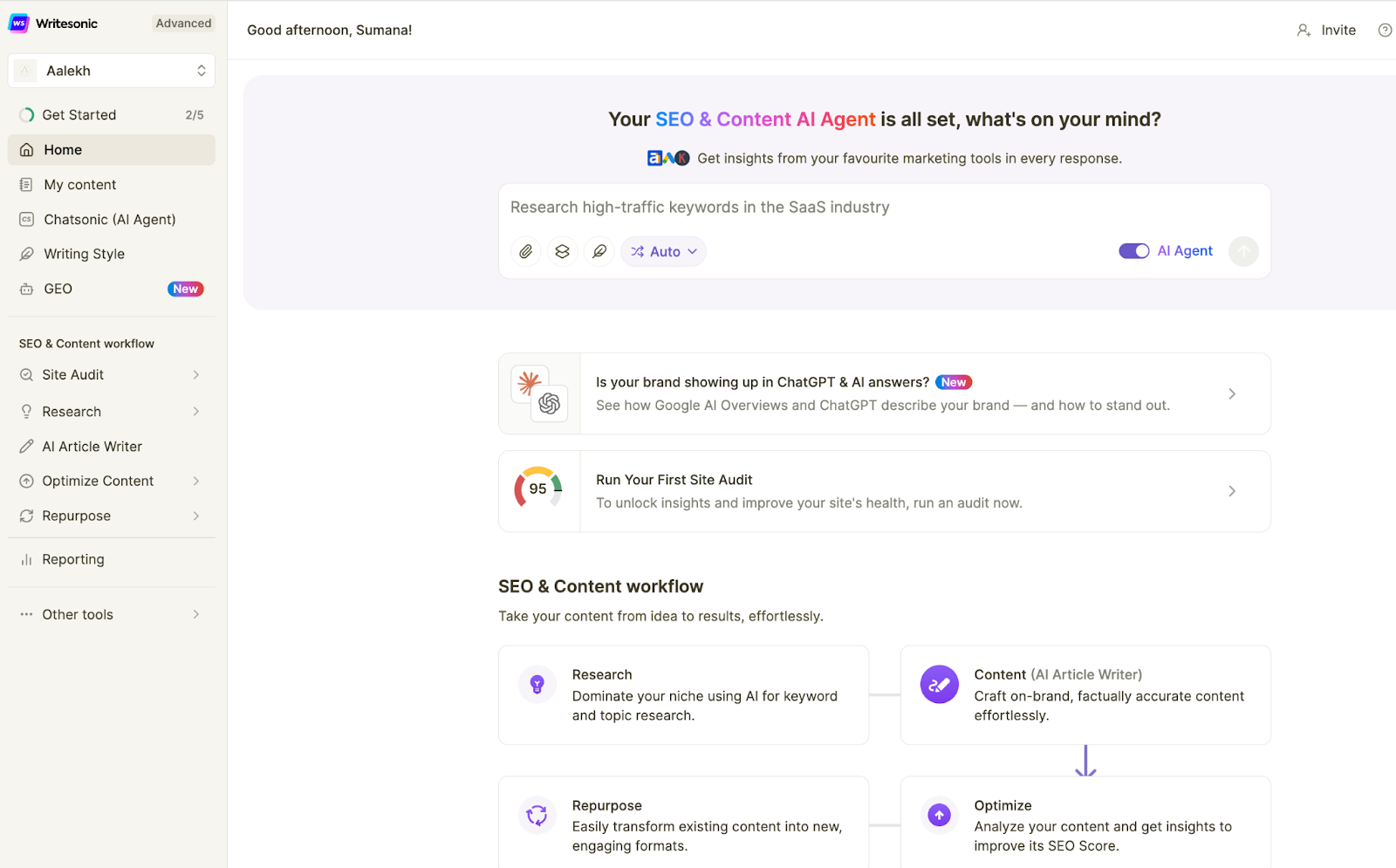Screen dimensions: 1396x868
Task: Toggle the AI Agent switch off
Action: coord(1134,251)
